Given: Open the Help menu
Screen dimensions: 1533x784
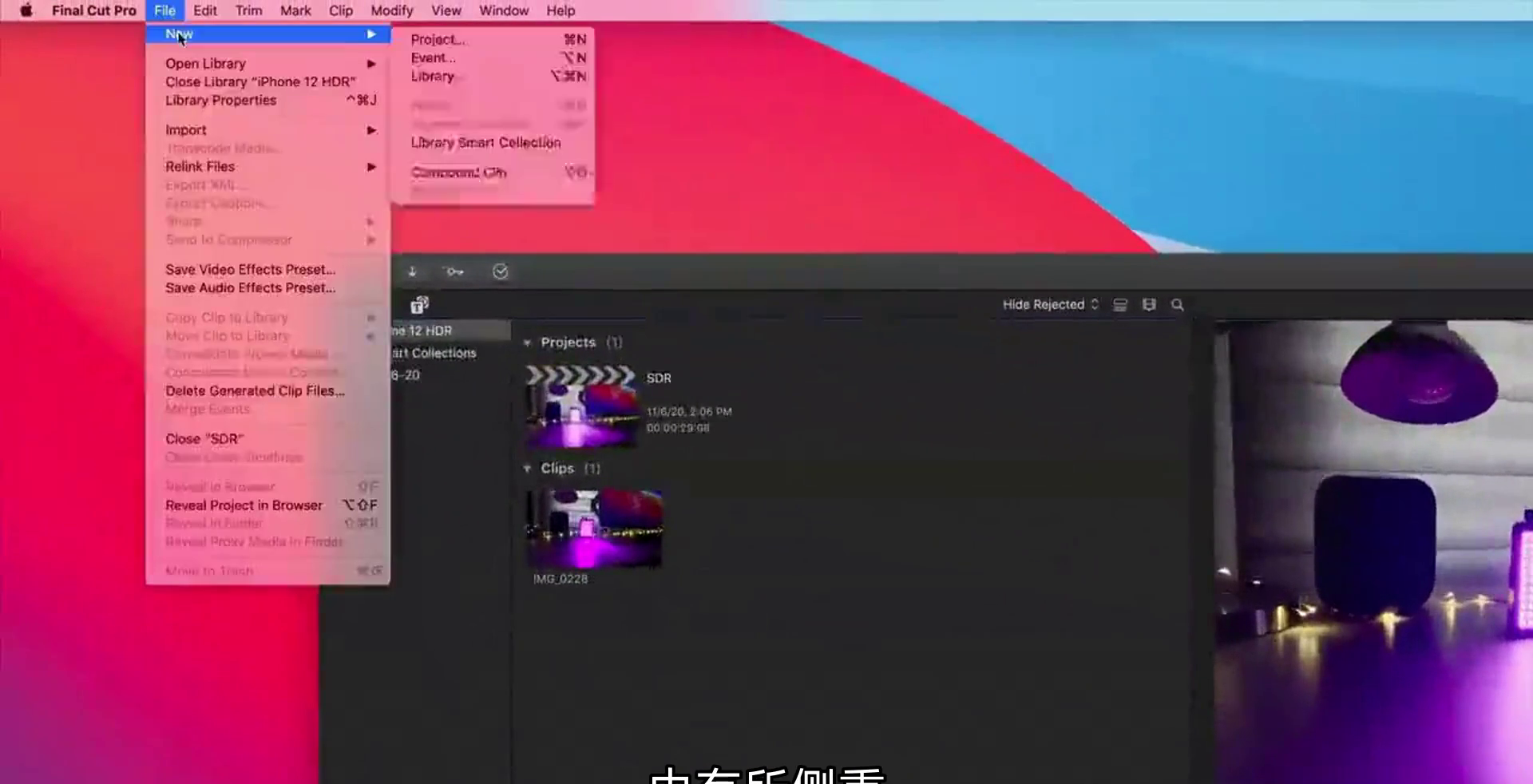Looking at the screenshot, I should click(561, 10).
